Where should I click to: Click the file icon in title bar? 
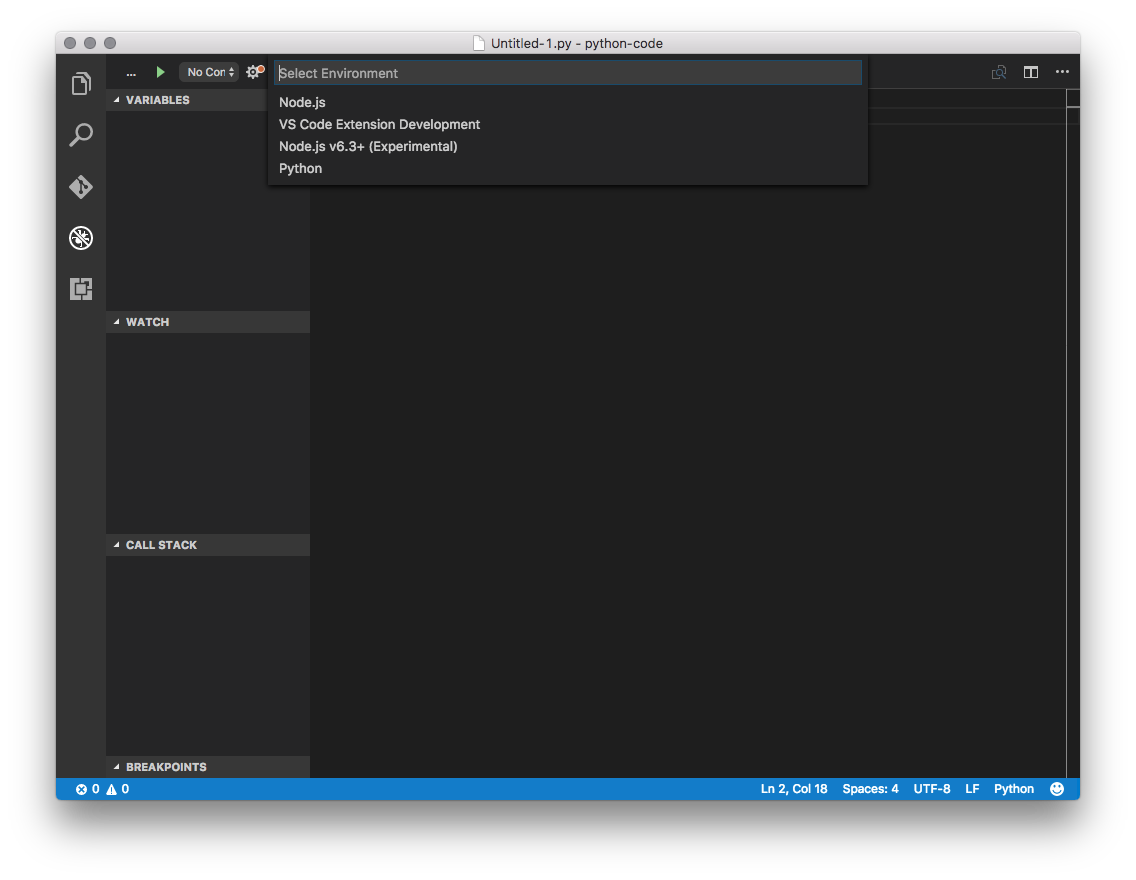tap(479, 43)
